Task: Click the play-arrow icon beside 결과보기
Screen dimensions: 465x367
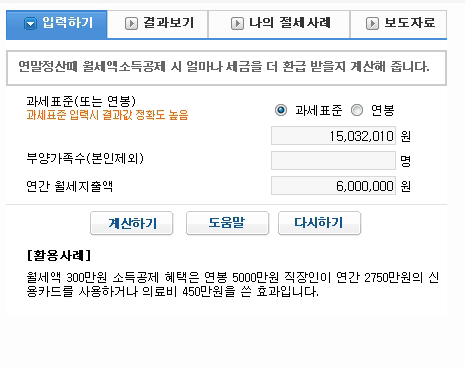Action: 131,24
